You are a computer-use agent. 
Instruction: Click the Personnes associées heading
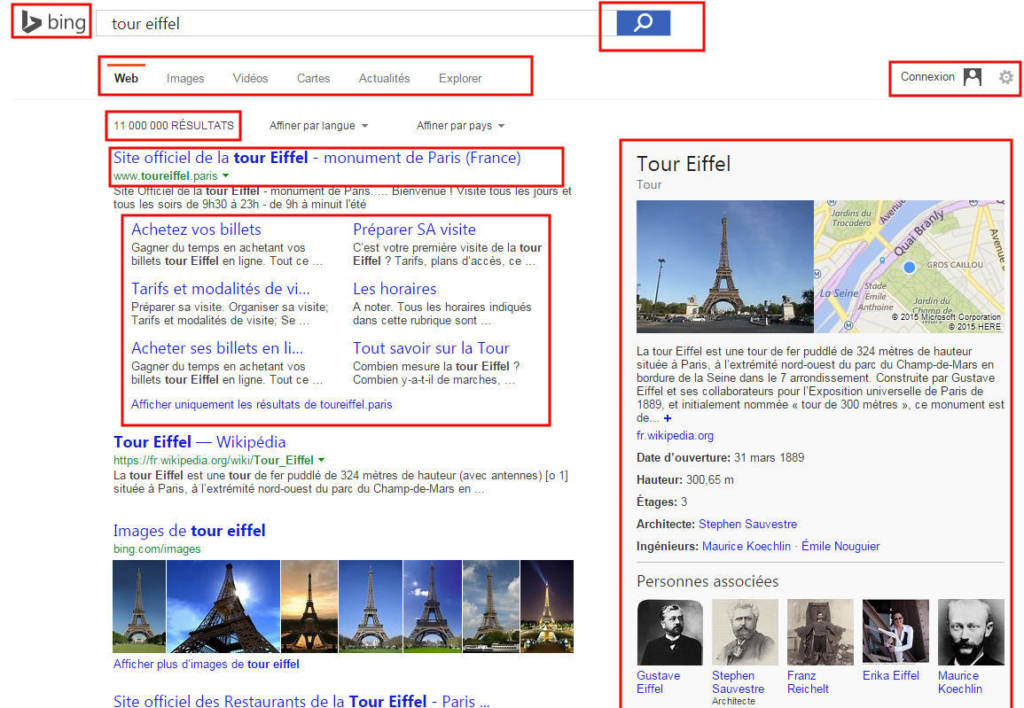[x=707, y=581]
